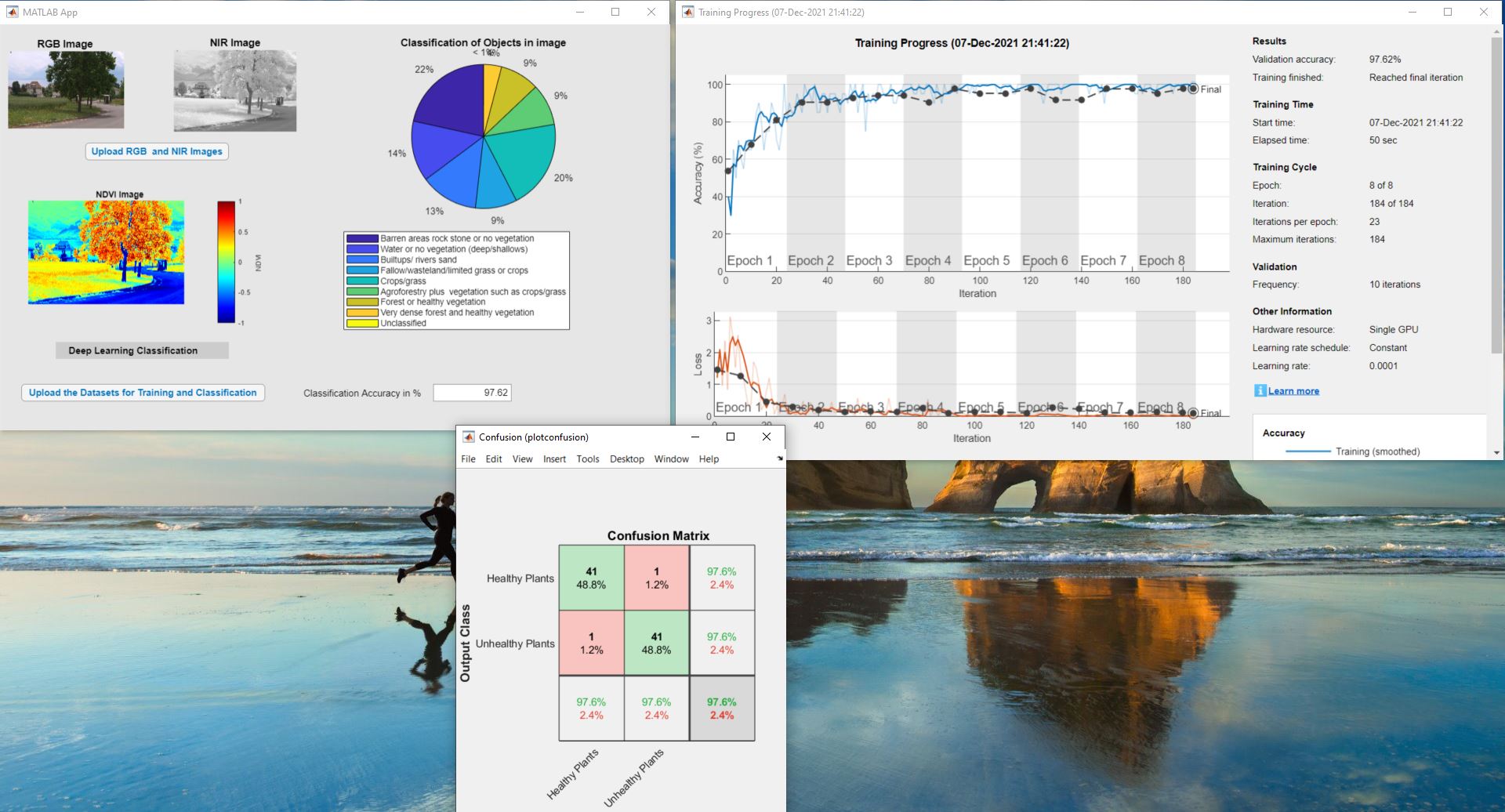Click the Deep Learning Classification button
This screenshot has width=1505, height=812.
pyautogui.click(x=142, y=350)
